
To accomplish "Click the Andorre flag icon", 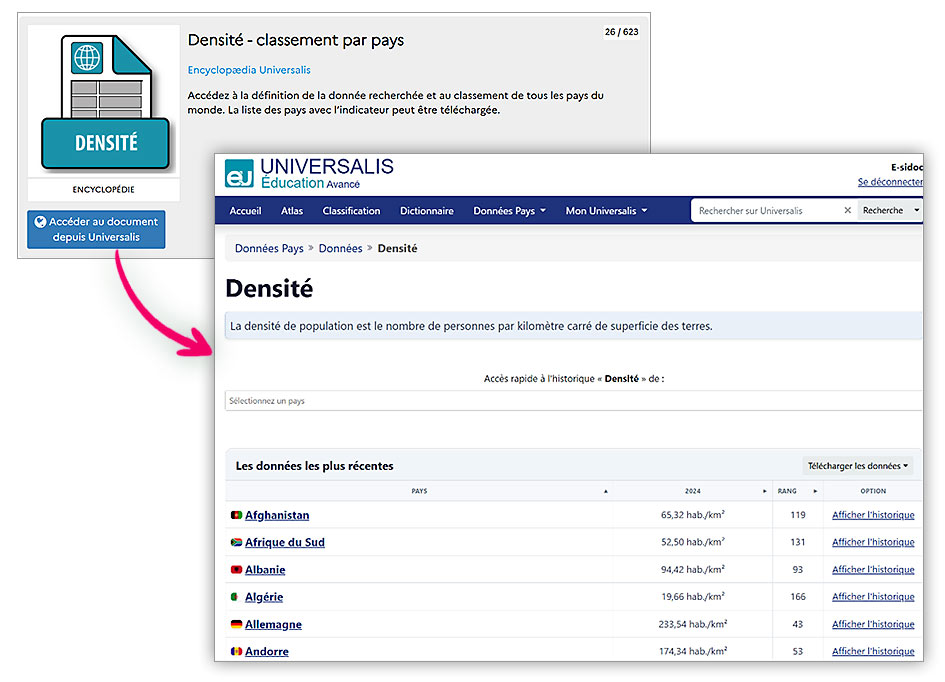I will pos(236,652).
